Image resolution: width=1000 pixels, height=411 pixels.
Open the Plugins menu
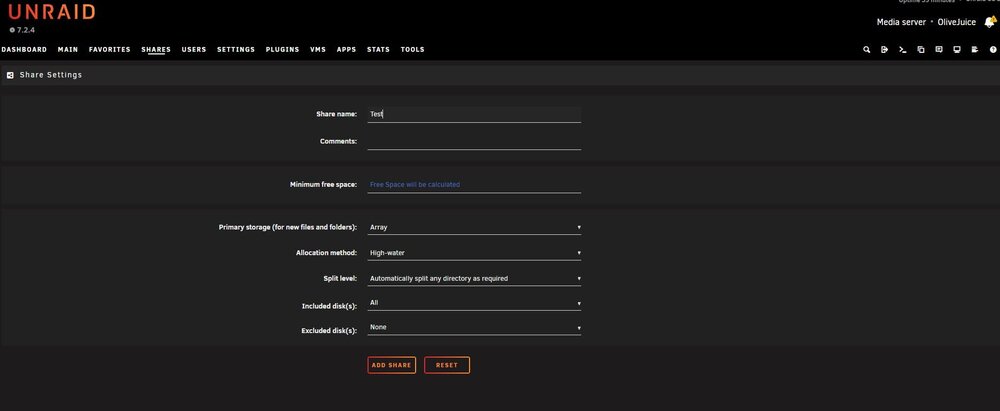click(283, 50)
